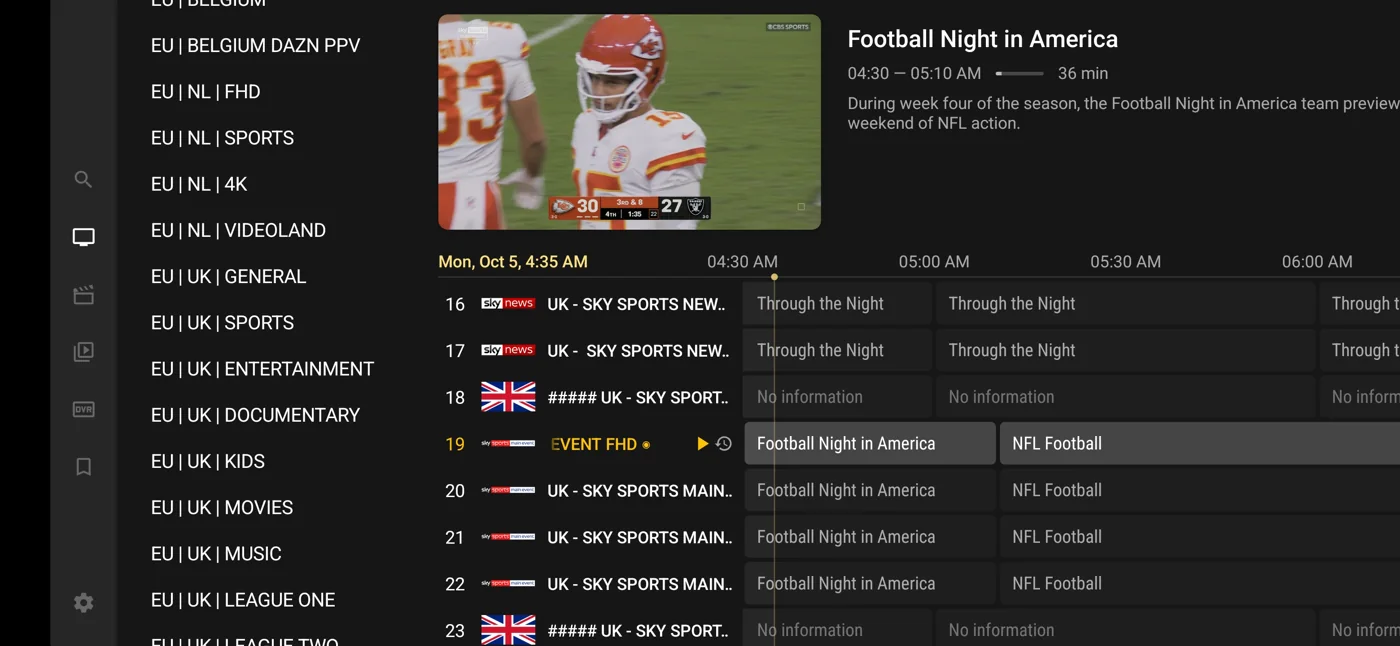Click 05:00 No information slot on channel 23
Screen dimensions: 1400x646
(x=1126, y=630)
